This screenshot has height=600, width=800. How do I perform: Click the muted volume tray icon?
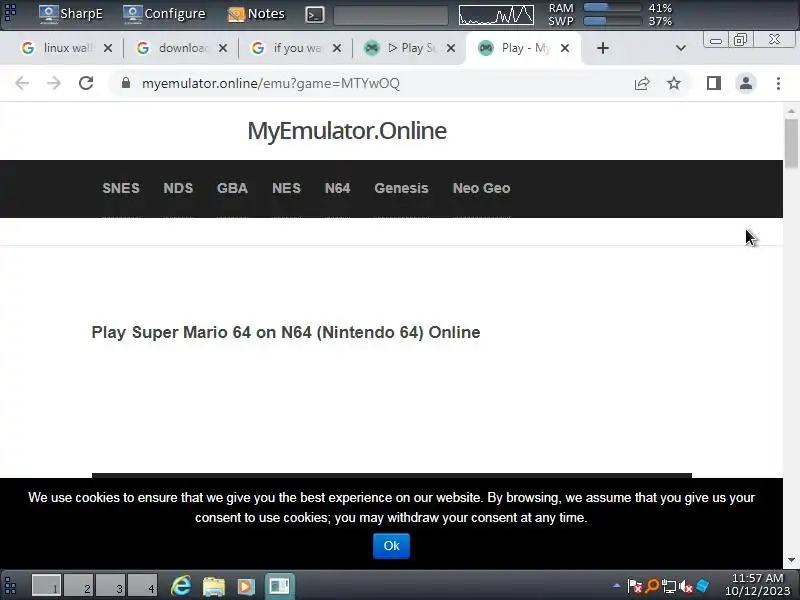686,587
